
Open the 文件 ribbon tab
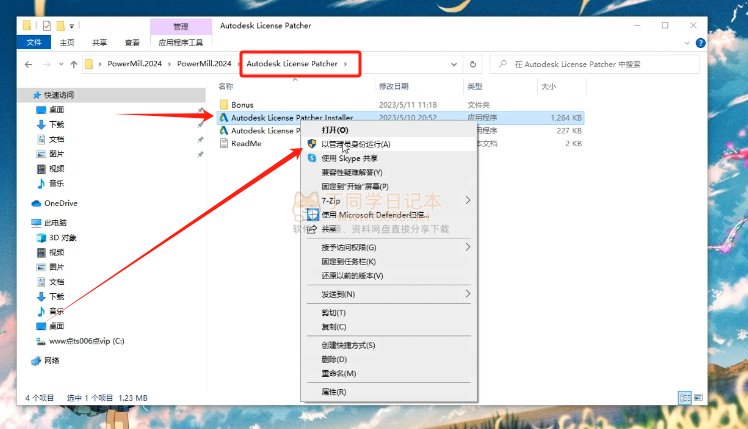pyautogui.click(x=33, y=42)
